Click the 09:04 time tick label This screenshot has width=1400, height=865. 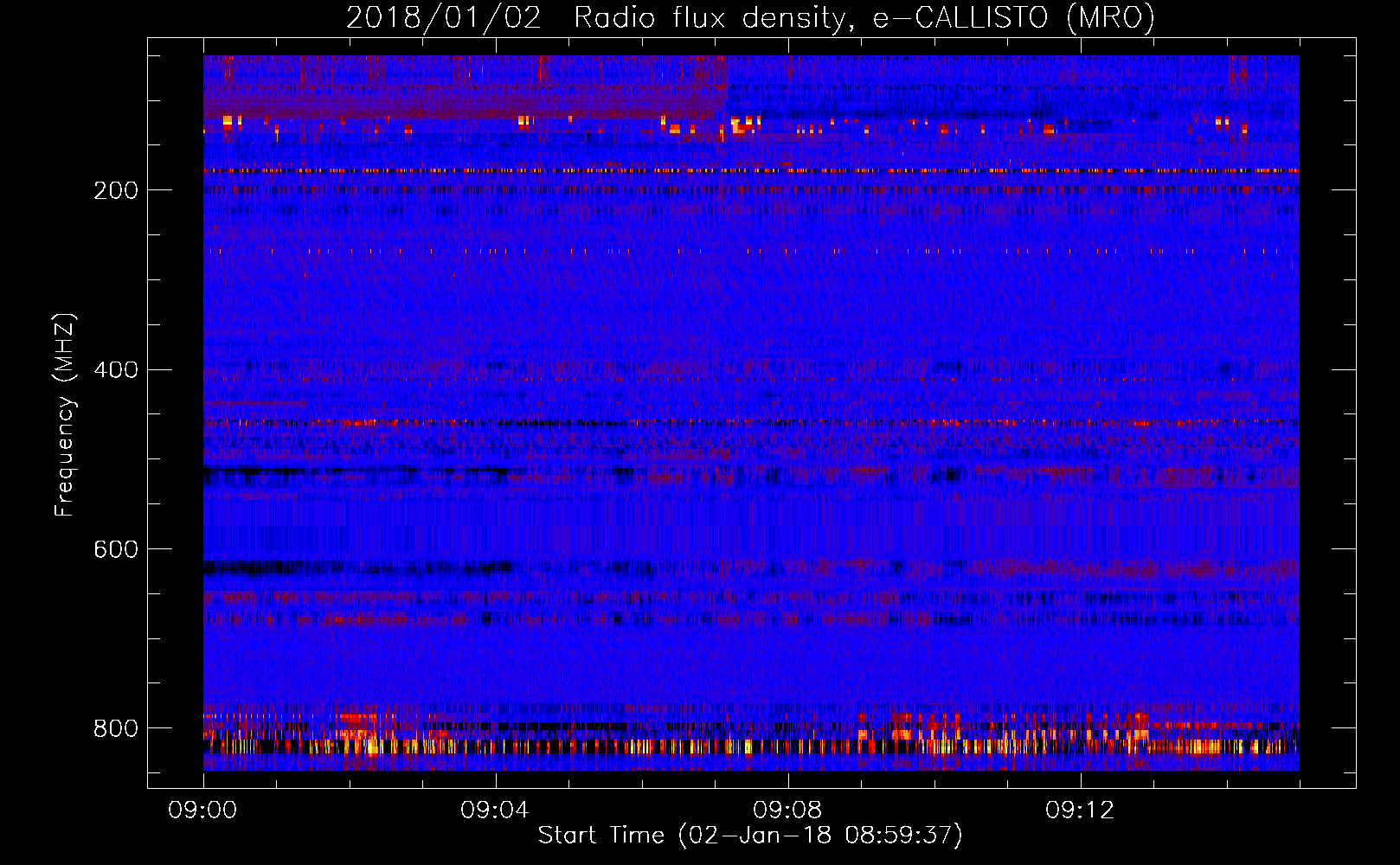495,810
